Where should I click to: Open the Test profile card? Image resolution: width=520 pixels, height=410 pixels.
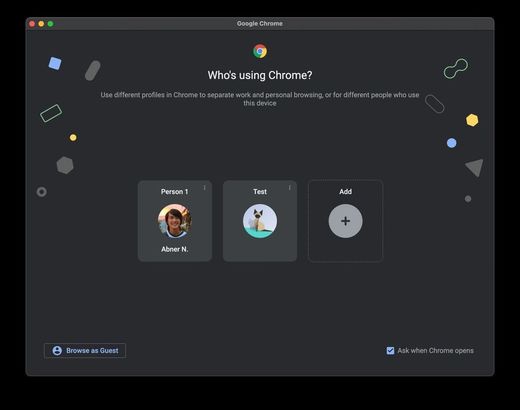click(x=260, y=221)
